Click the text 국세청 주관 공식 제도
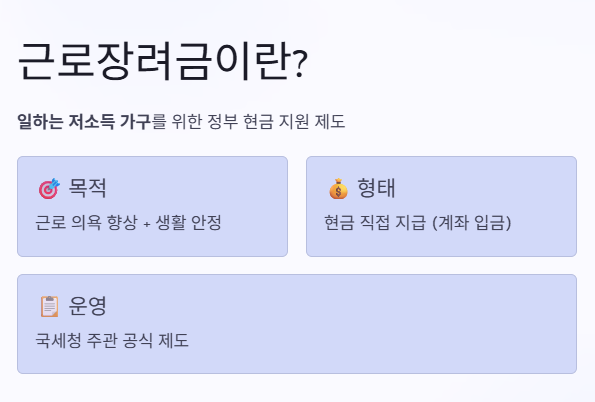 tap(112, 340)
